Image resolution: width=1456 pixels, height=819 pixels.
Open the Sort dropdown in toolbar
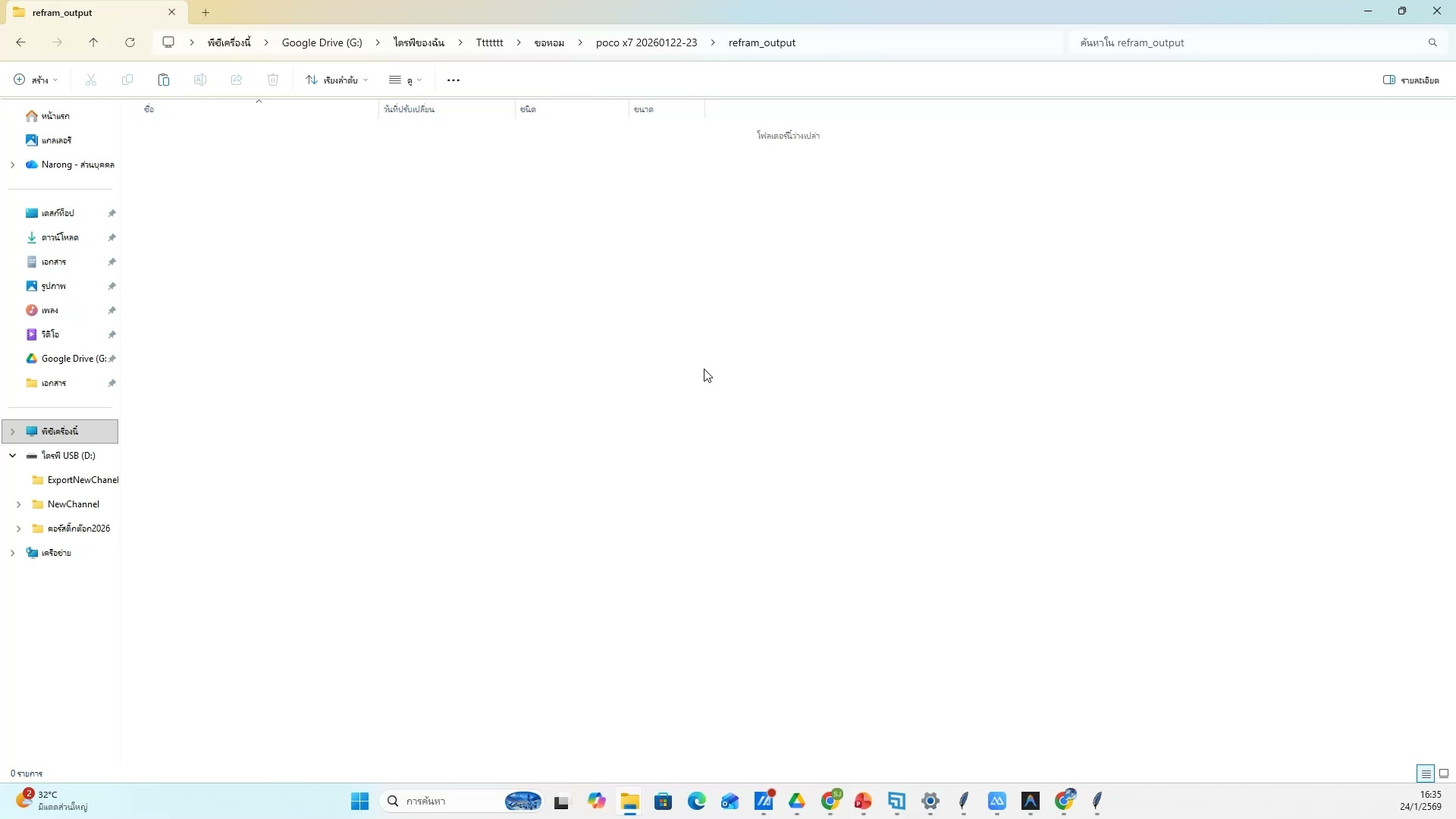point(337,80)
